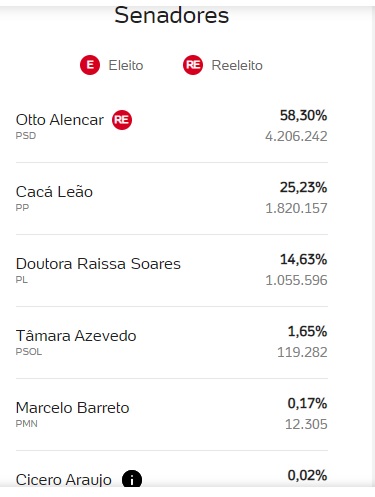375x497 pixels.
Task: Click the red RE Reeleito legend icon
Action: (x=193, y=65)
